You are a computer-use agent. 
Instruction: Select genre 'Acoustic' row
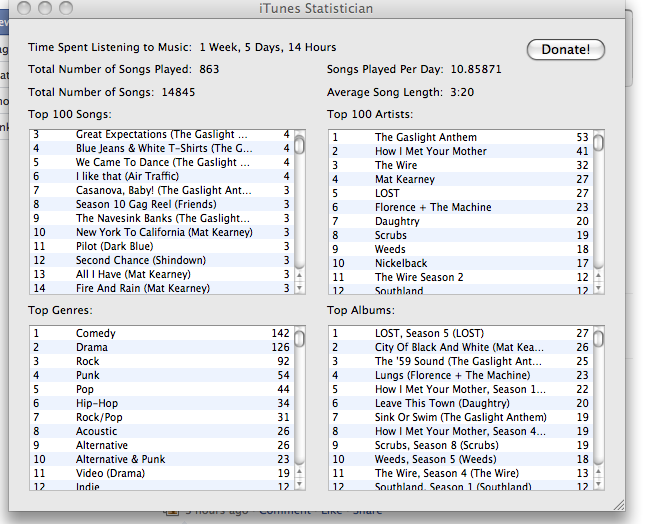tap(162, 431)
